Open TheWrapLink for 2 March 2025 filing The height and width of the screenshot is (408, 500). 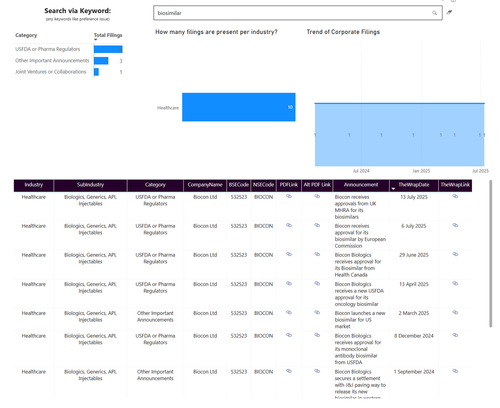tap(455, 313)
